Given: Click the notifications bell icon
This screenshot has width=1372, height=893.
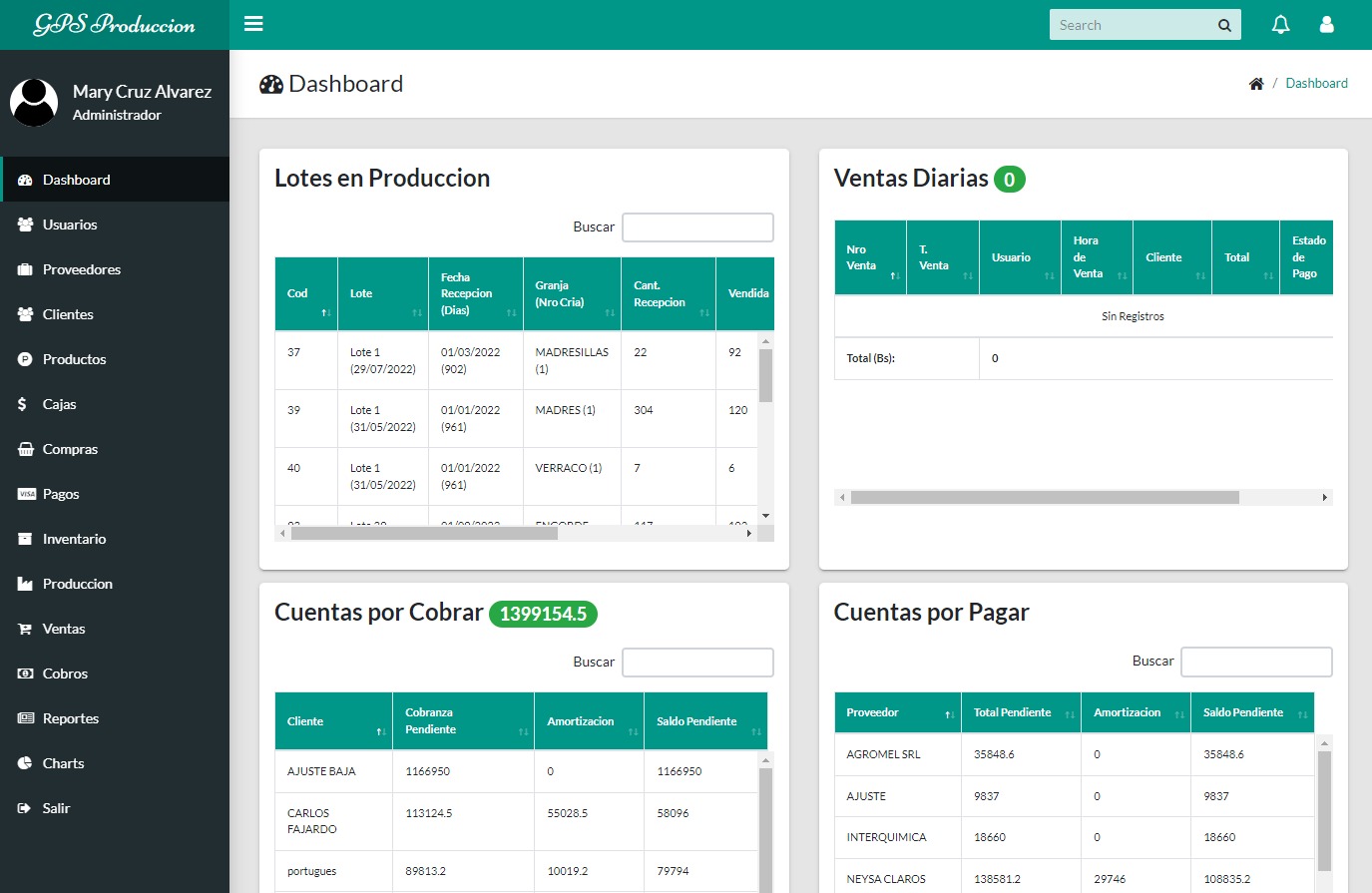Looking at the screenshot, I should pos(1280,25).
